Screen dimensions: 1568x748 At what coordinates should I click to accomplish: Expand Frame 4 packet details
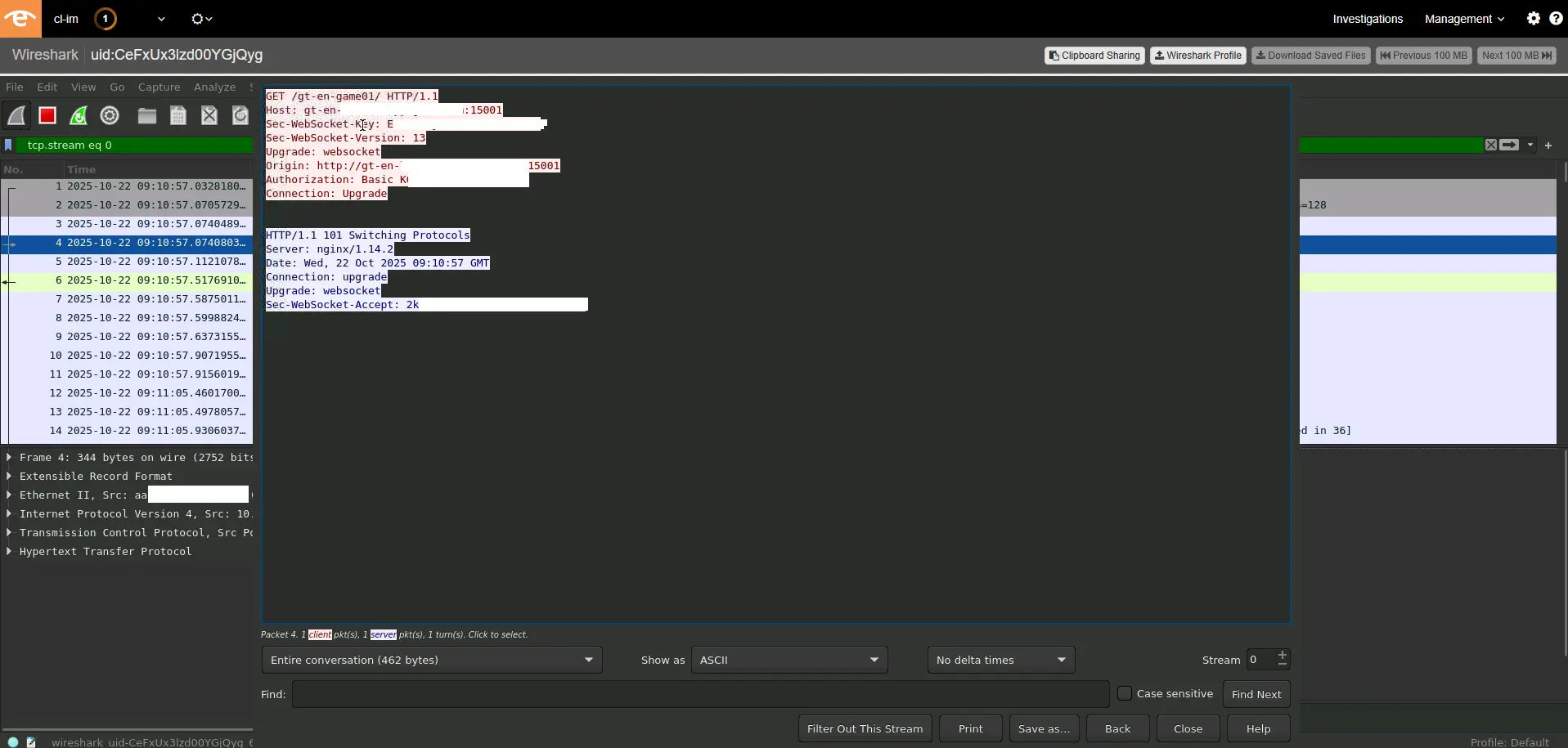pos(8,457)
